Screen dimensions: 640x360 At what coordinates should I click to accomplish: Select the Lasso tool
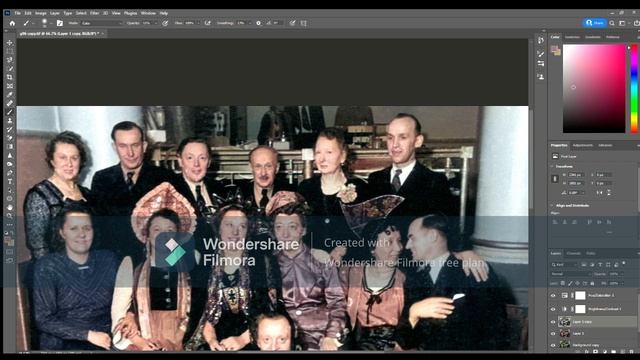[9, 60]
